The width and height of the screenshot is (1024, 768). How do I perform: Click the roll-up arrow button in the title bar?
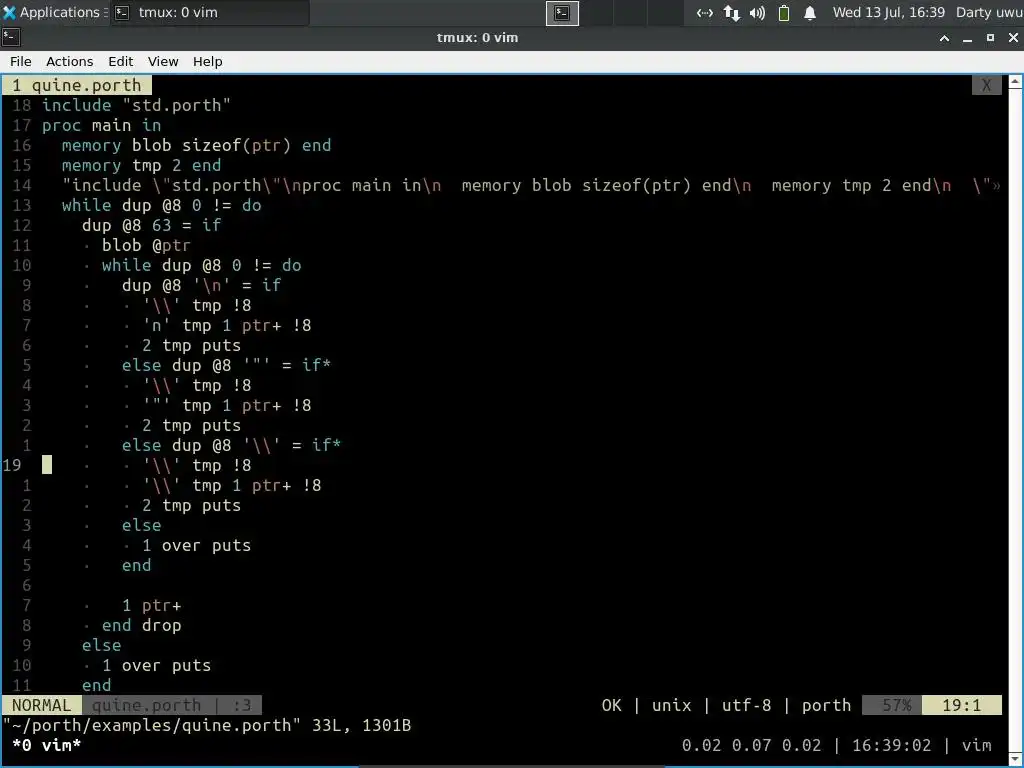coord(944,38)
